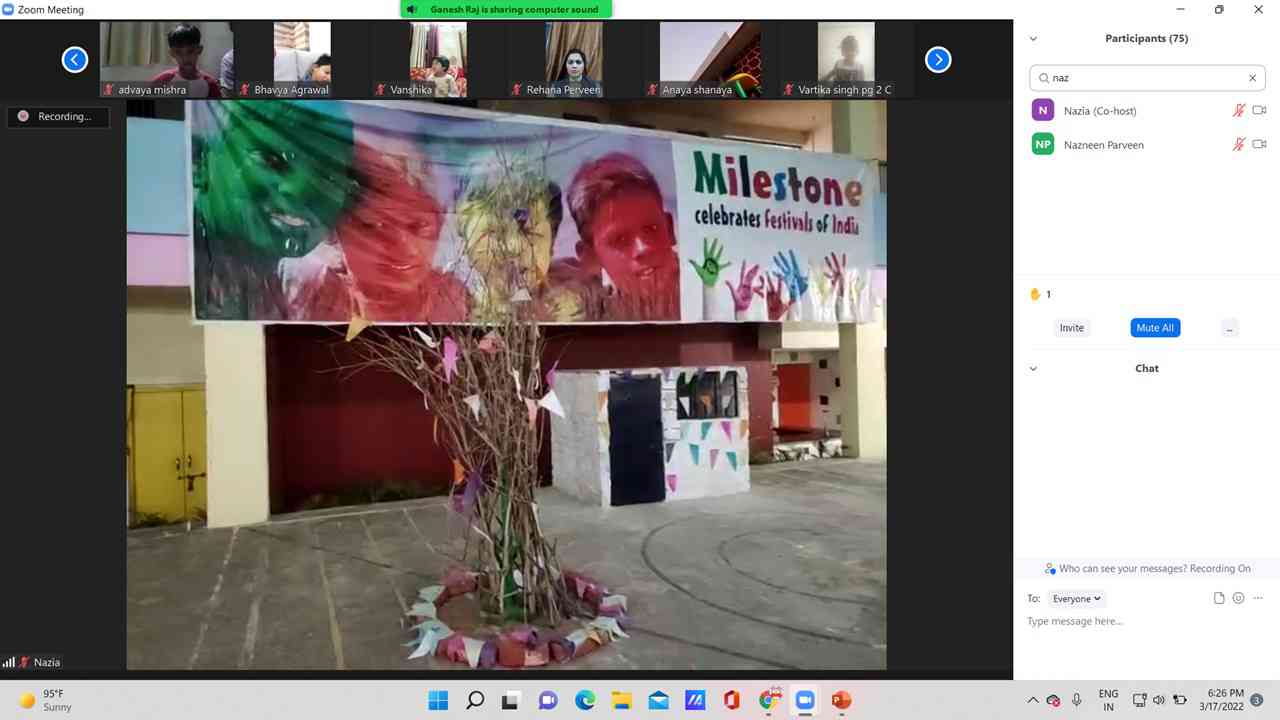Click the Recording status indicator
1280x720 pixels.
pyautogui.click(x=57, y=116)
